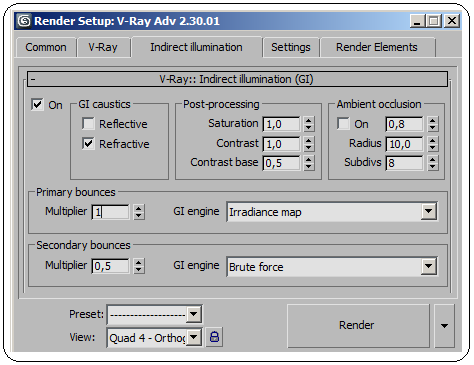Image resolution: width=474 pixels, height=365 pixels.
Task: Click the Saturation spinner arrows
Action: [x=309, y=124]
